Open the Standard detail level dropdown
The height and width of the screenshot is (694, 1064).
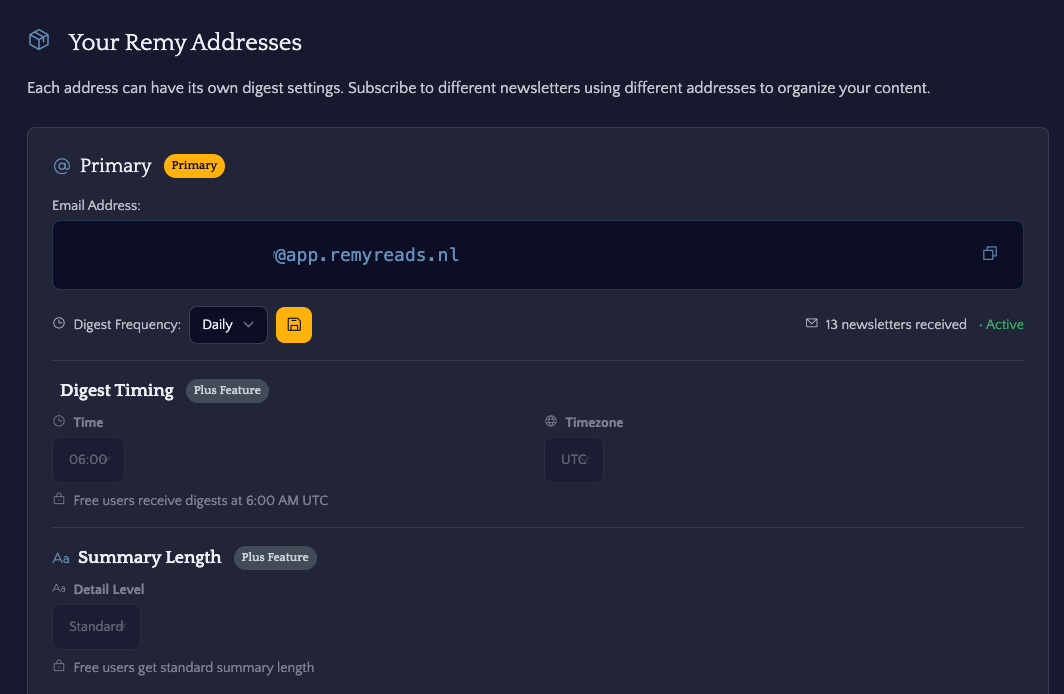click(x=96, y=627)
